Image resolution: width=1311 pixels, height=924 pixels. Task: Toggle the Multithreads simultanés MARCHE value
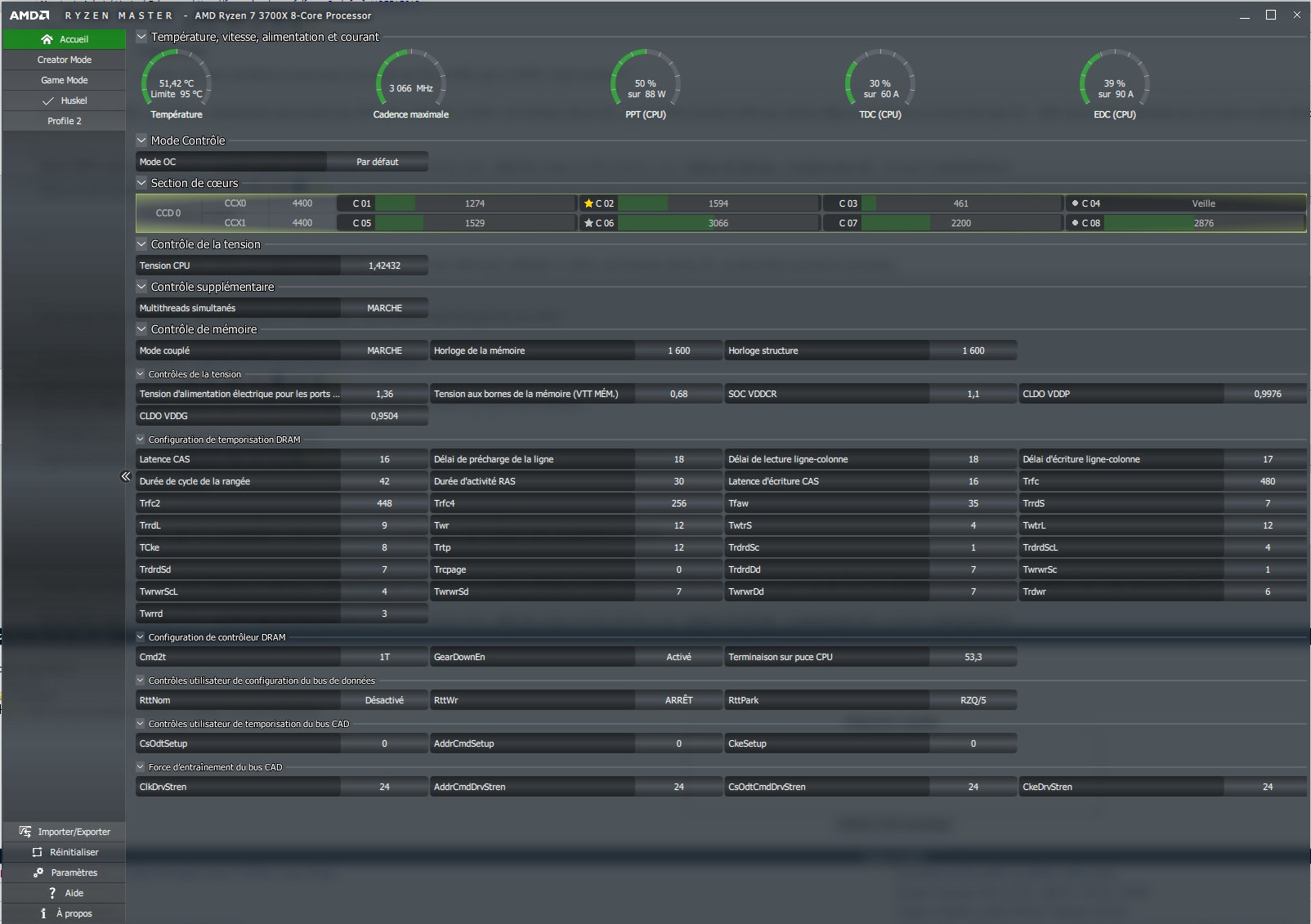[x=384, y=308]
